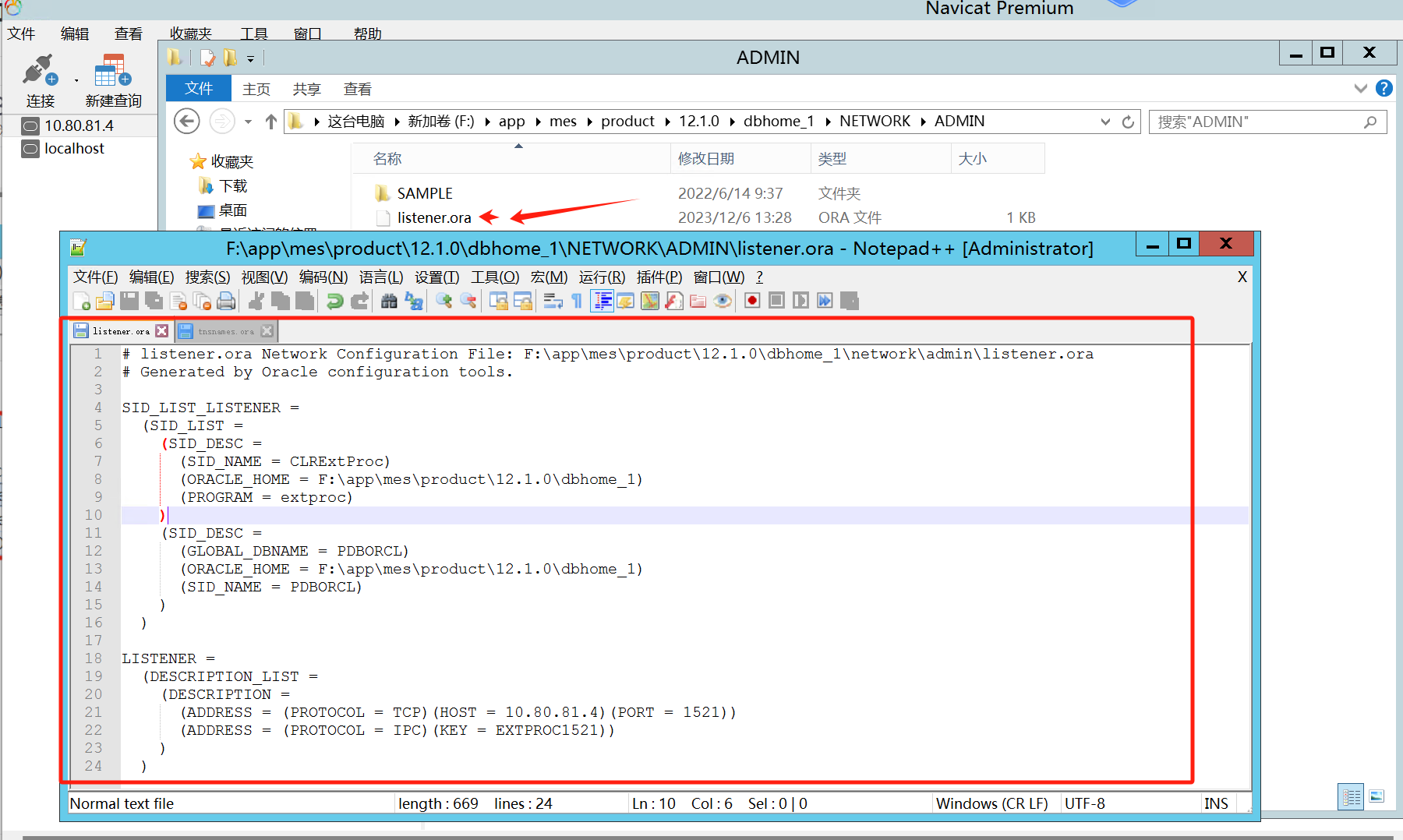This screenshot has width=1403, height=840.
Task: Toggle word wrap in the toolbar
Action: [x=553, y=302]
